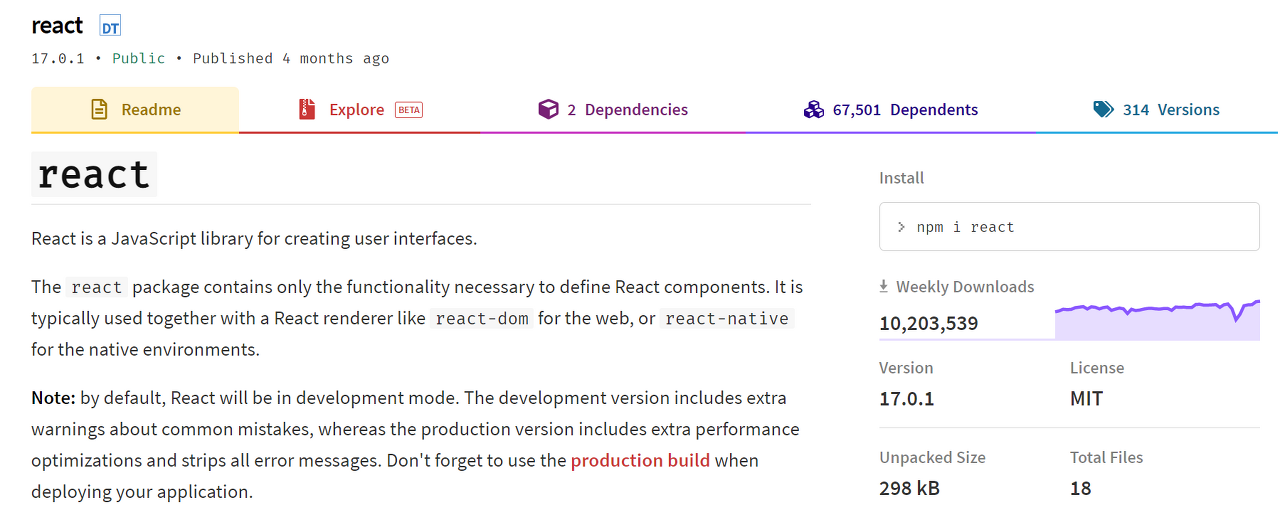The height and width of the screenshot is (510, 1280).
Task: Copy the npm i react install command
Action: point(1069,227)
